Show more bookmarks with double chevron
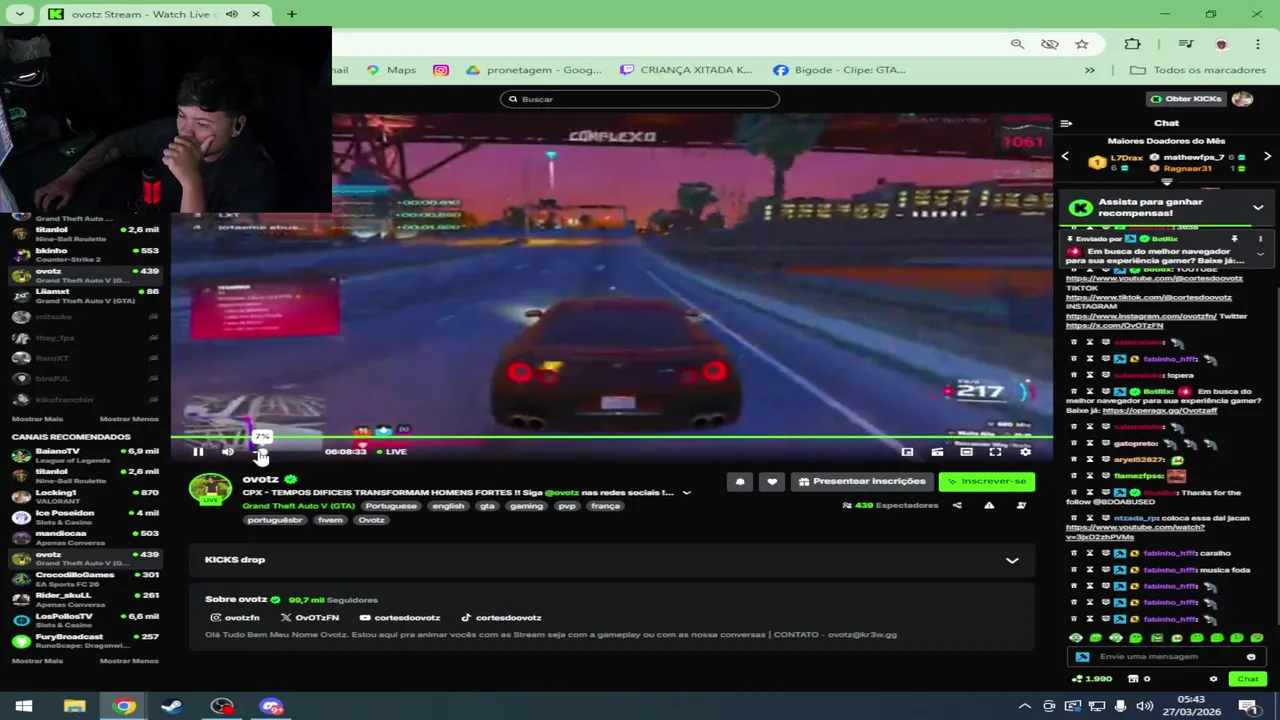 (1090, 70)
